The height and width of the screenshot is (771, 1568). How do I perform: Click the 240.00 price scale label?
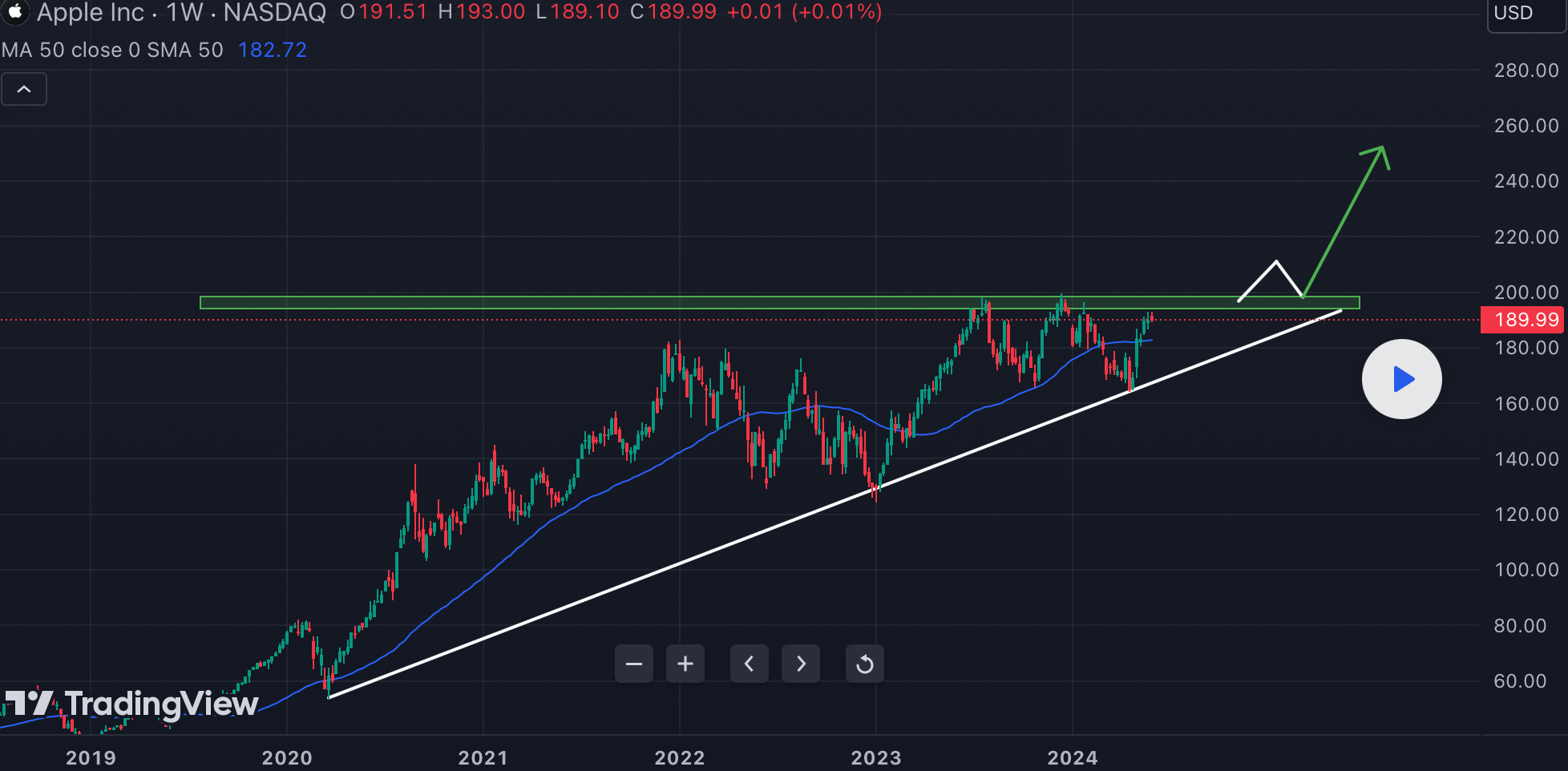[1526, 181]
